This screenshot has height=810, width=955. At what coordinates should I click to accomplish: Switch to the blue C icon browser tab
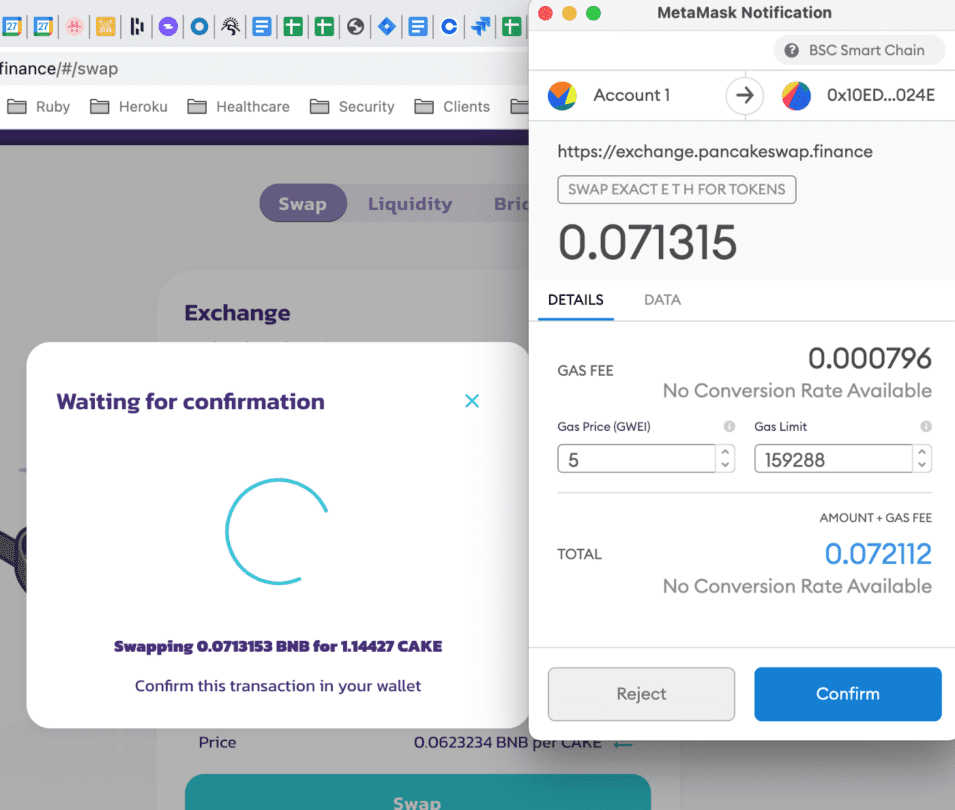tap(449, 26)
